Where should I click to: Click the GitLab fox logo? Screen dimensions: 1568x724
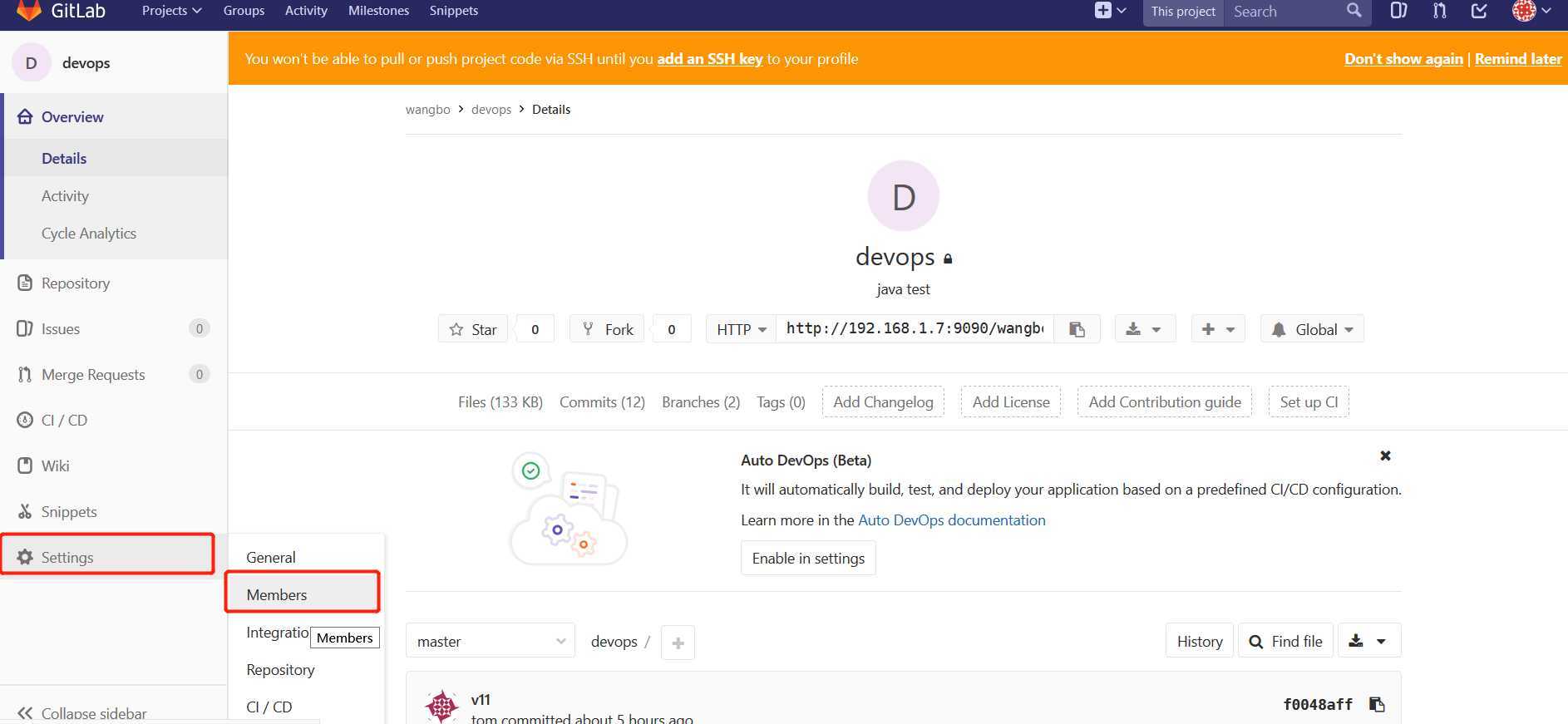28,11
